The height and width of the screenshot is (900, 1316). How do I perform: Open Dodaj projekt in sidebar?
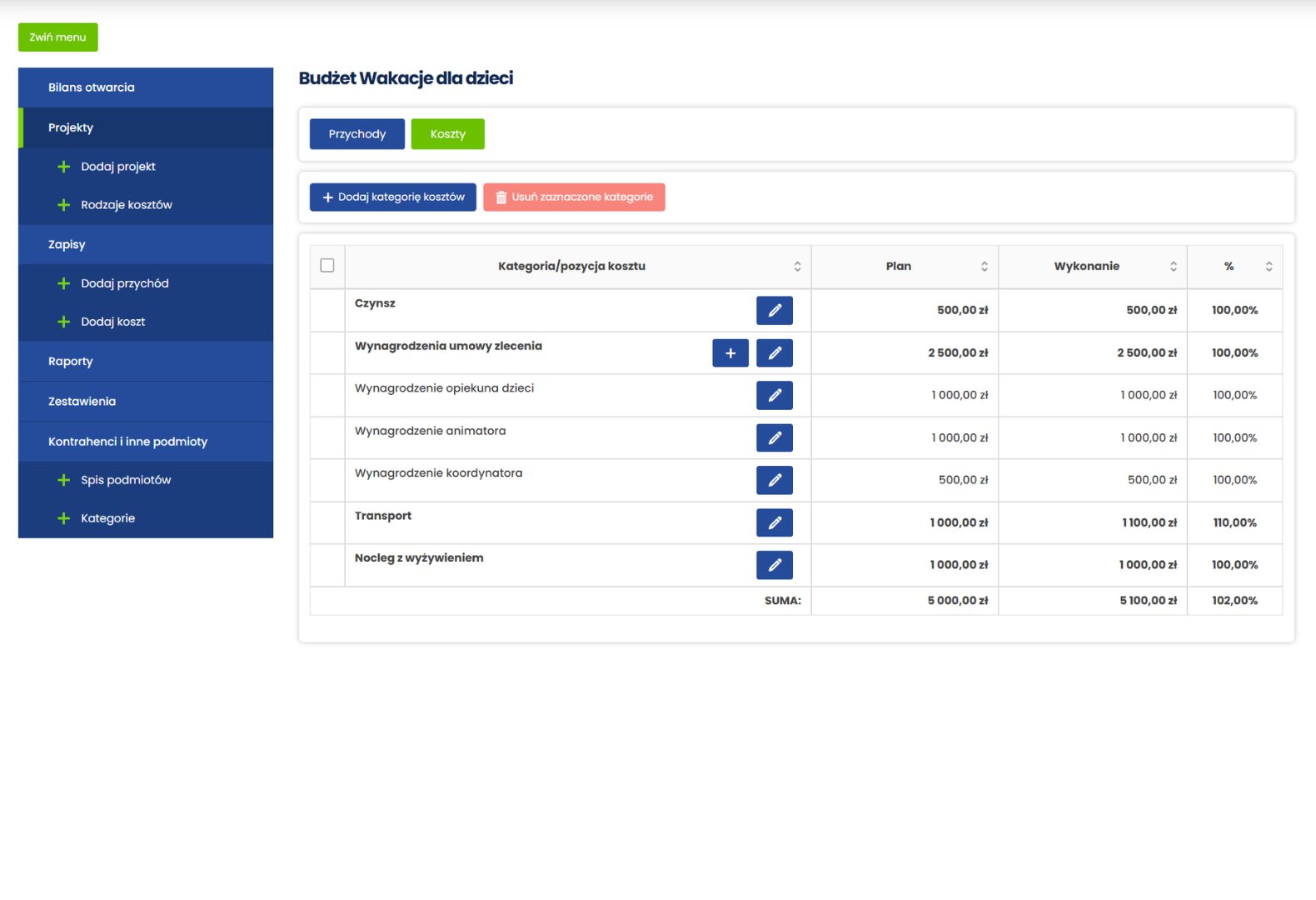[117, 167]
